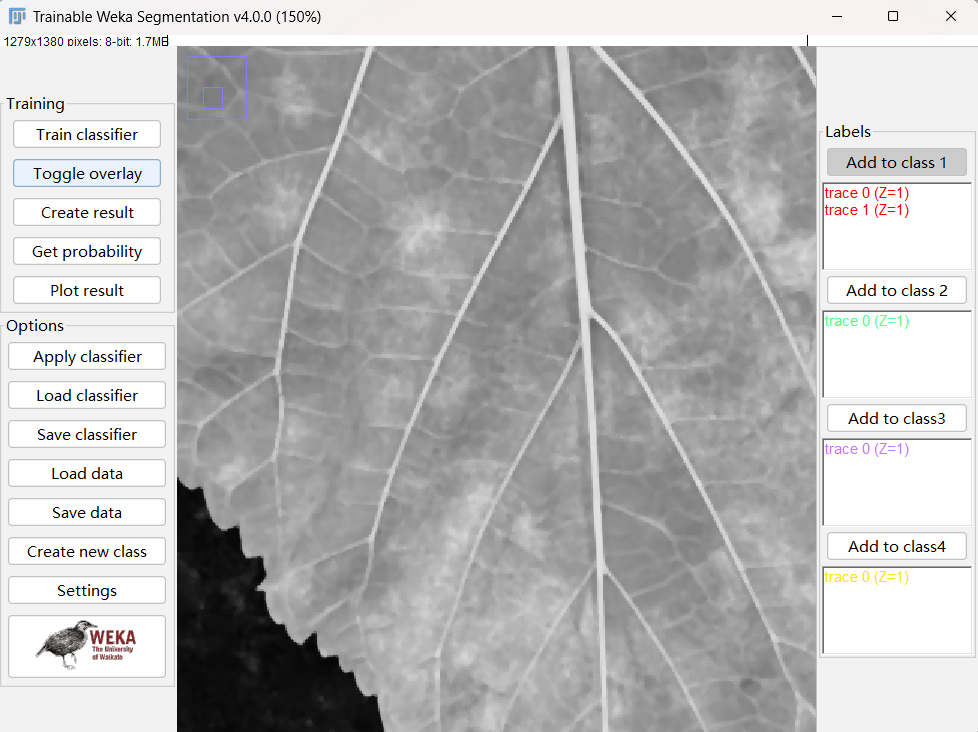Add current selection to class 2
978x732 pixels.
[896, 290]
